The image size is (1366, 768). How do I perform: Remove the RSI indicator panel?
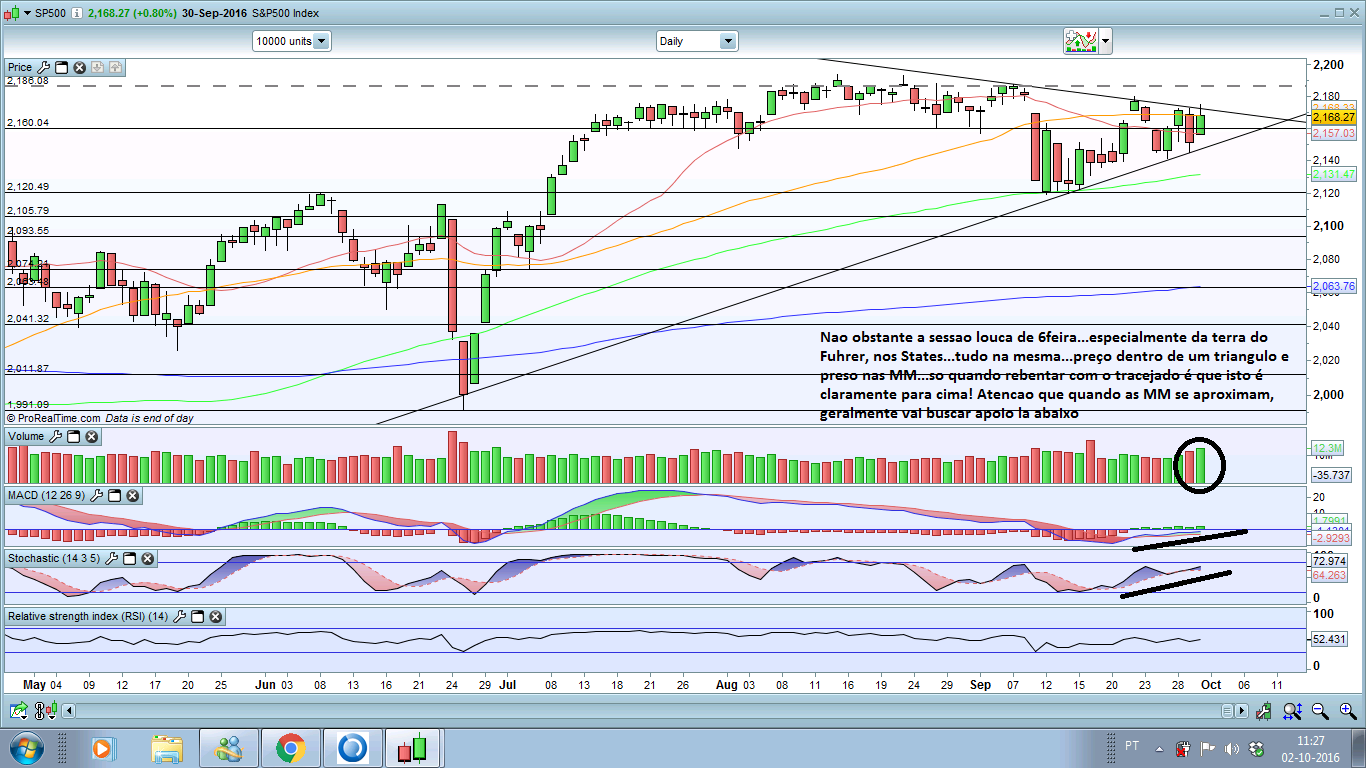[x=215, y=617]
